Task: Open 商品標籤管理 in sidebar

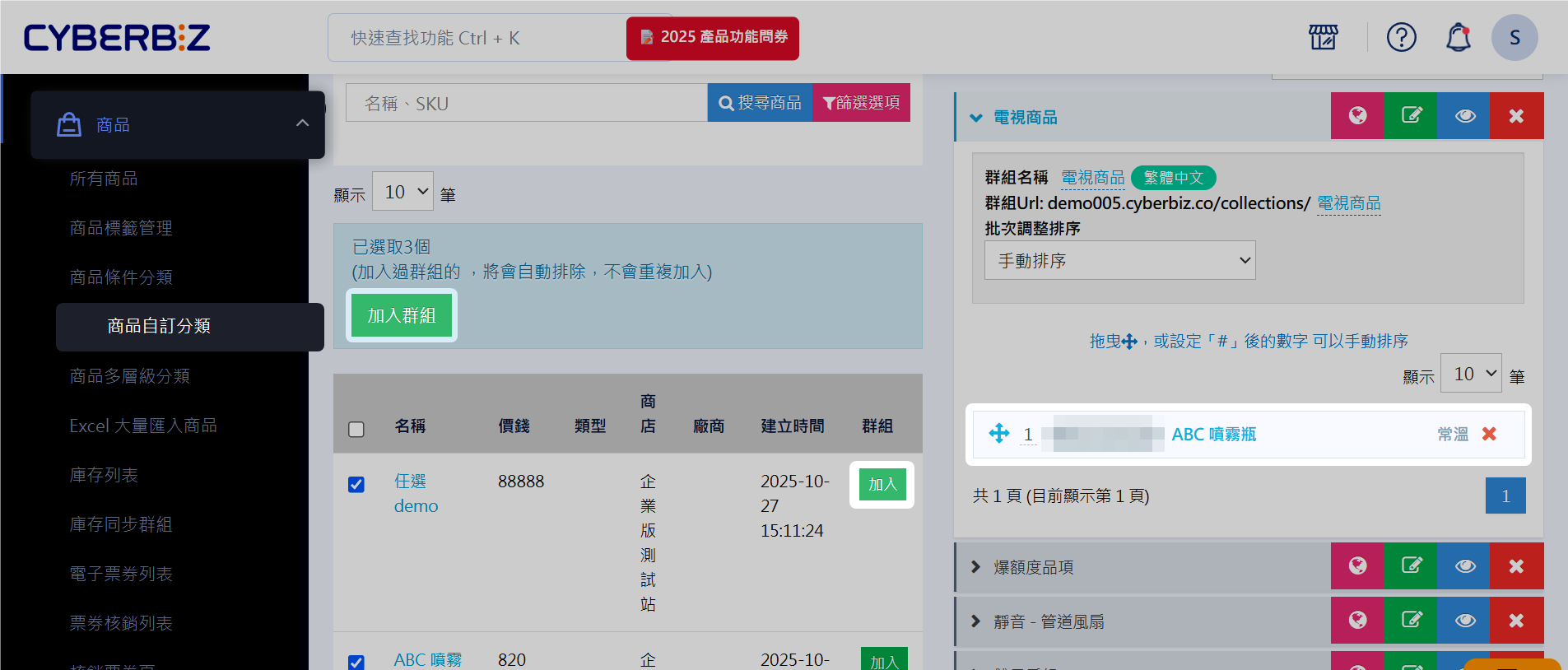Action: pyautogui.click(x=121, y=228)
